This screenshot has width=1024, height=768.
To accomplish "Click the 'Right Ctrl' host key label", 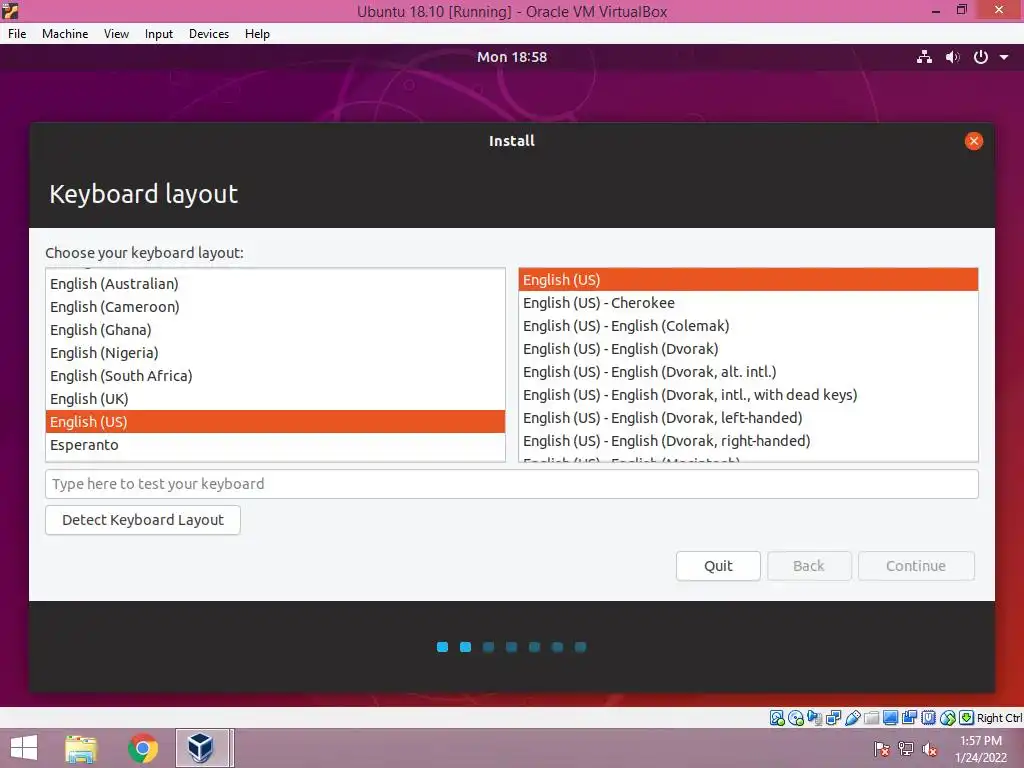I will (1000, 718).
